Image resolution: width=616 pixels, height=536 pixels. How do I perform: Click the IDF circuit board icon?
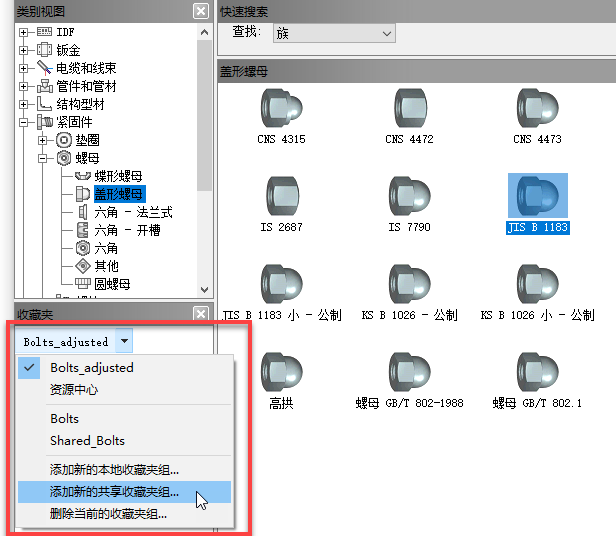[44, 32]
